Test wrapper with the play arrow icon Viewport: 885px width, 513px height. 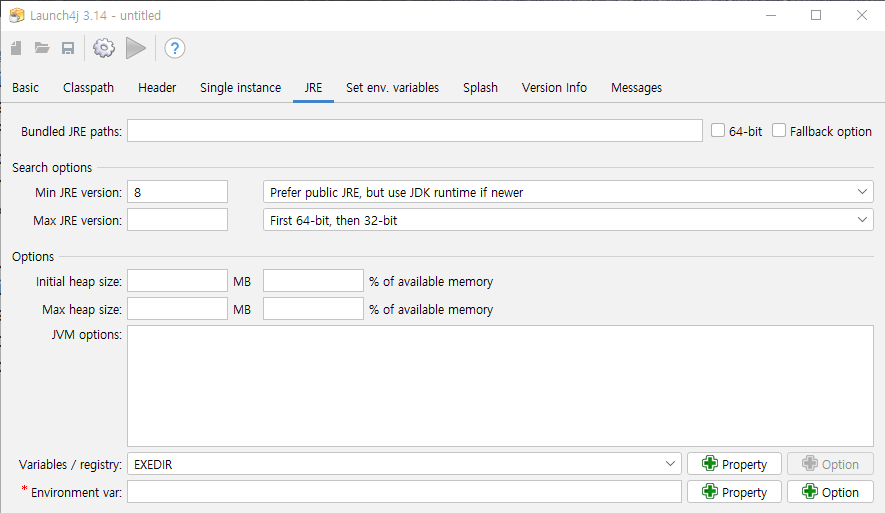(136, 48)
